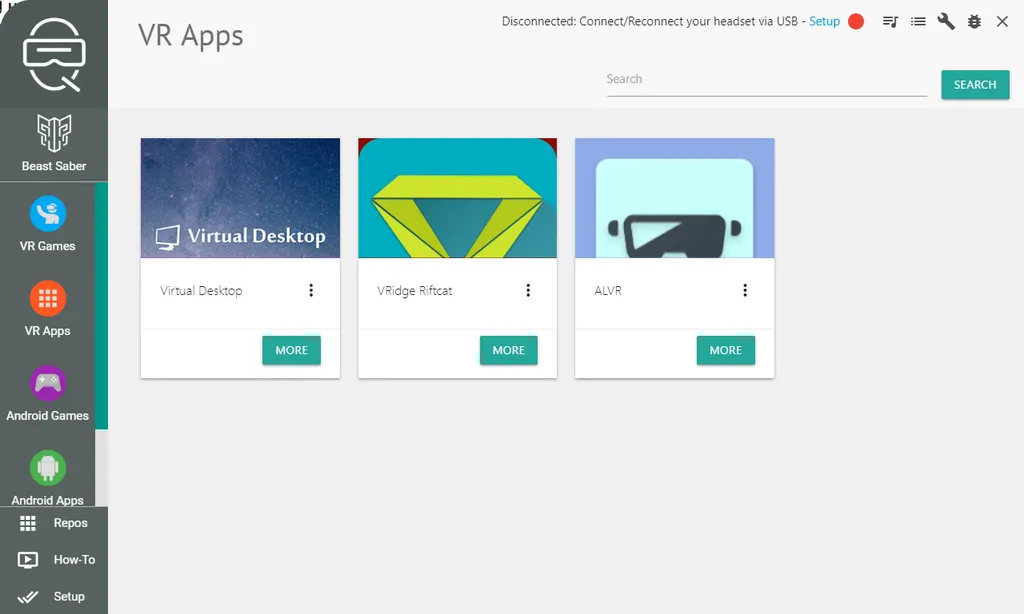Open the How-To menu item
This screenshot has width=1024, height=614.
tap(54, 560)
